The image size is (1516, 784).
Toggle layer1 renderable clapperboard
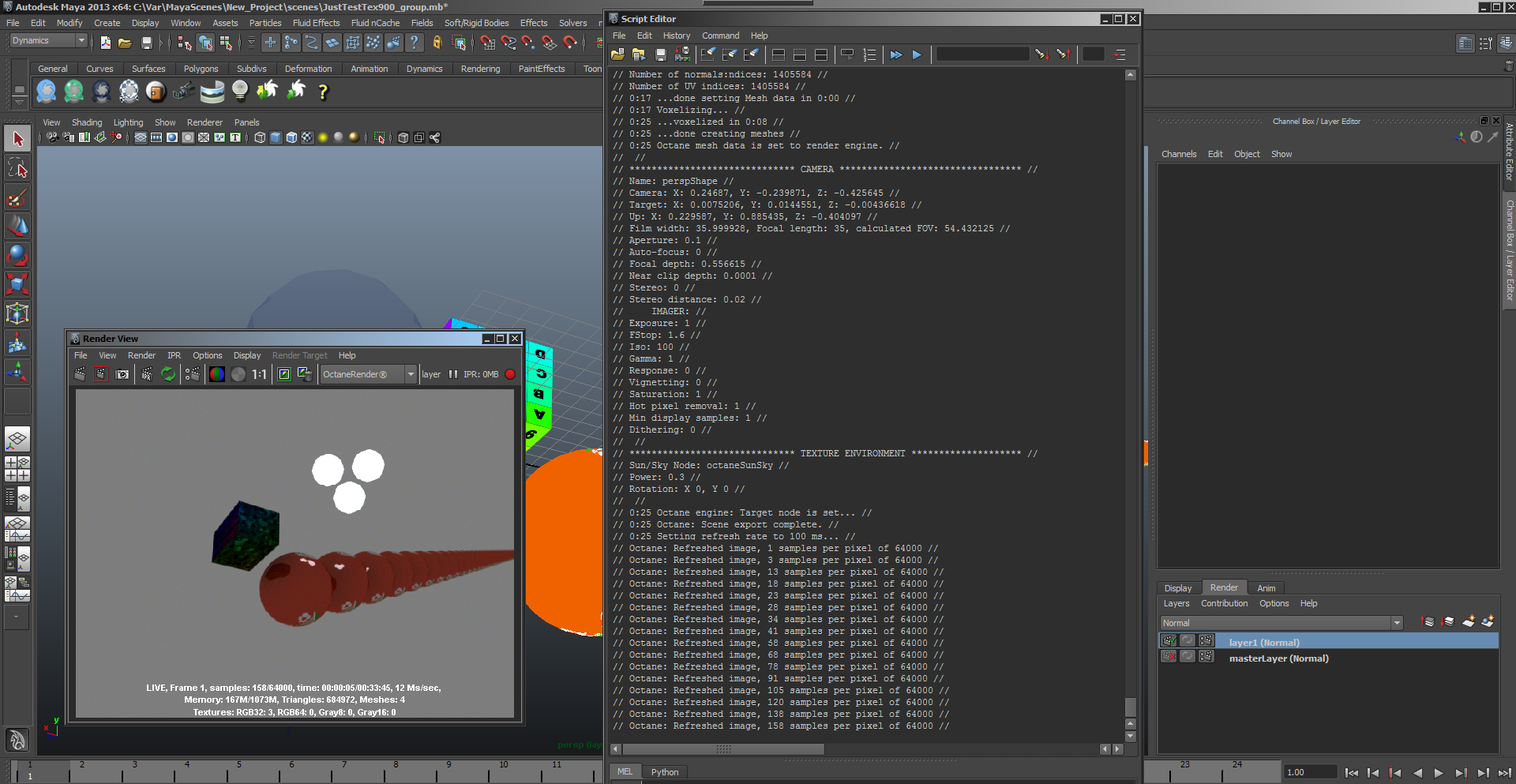tap(1169, 641)
